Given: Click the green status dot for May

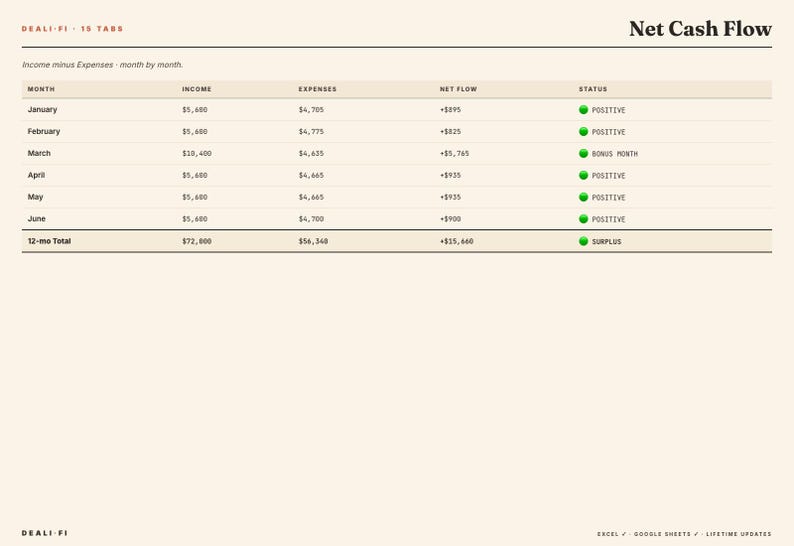Looking at the screenshot, I should tap(583, 197).
